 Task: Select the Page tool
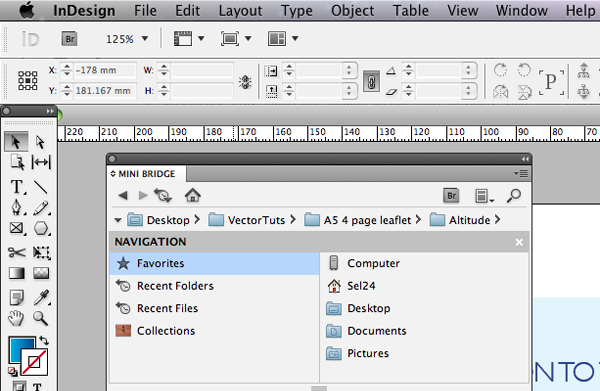tap(16, 162)
